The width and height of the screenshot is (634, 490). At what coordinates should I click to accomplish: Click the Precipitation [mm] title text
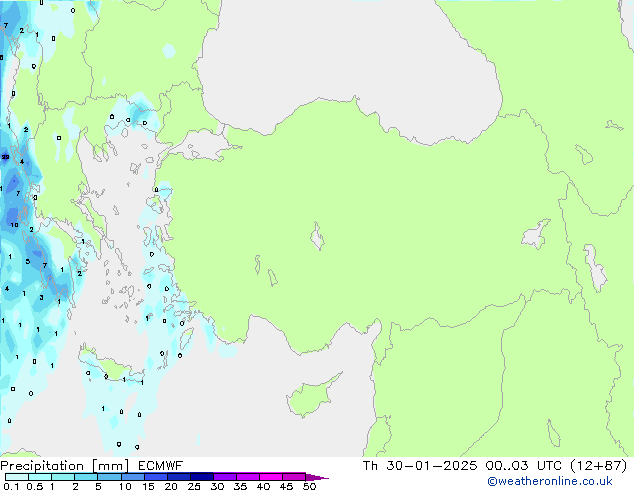tap(59, 465)
